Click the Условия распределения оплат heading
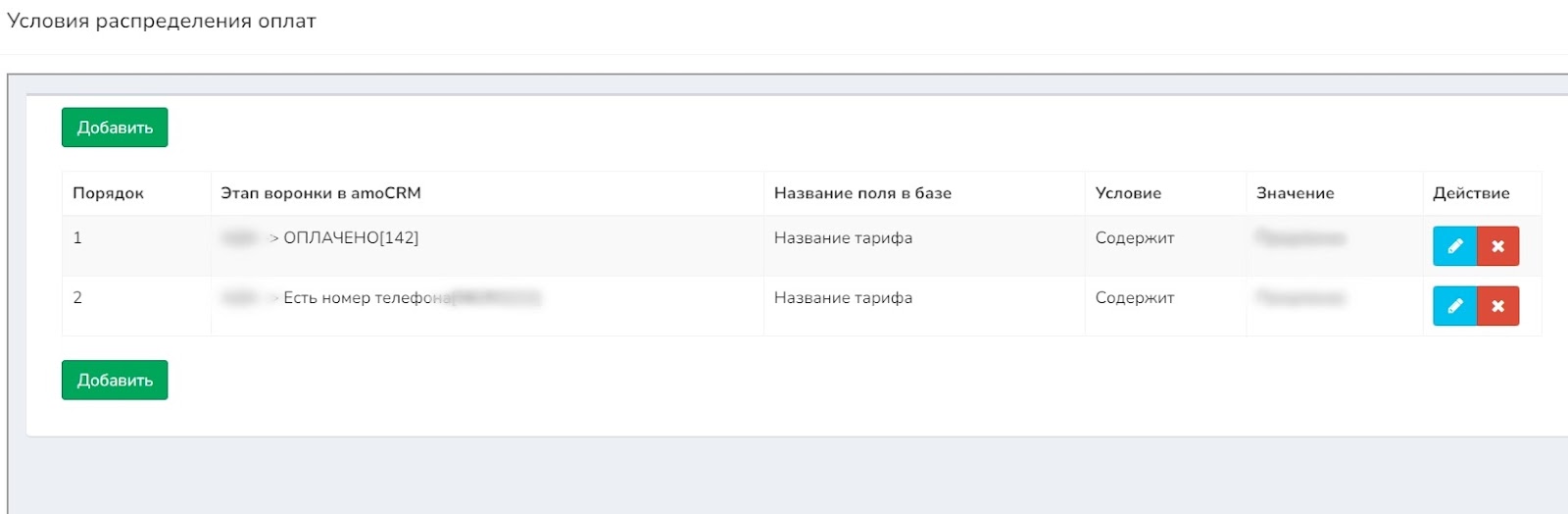The height and width of the screenshot is (514, 1568). [x=162, y=22]
